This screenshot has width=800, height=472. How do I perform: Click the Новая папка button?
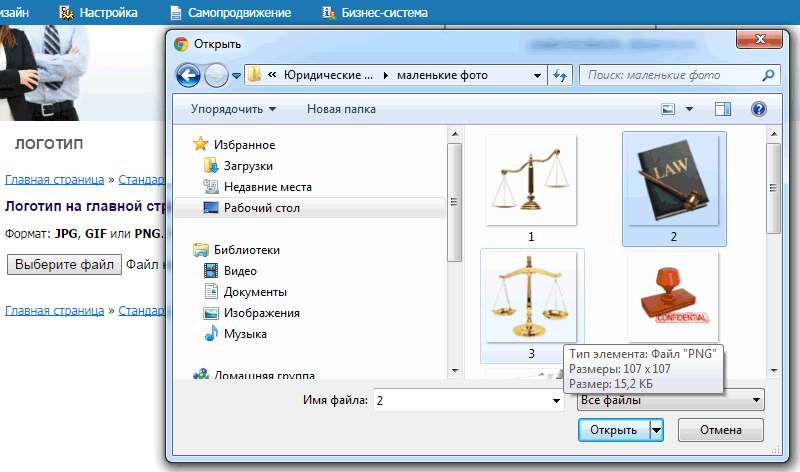coord(341,109)
